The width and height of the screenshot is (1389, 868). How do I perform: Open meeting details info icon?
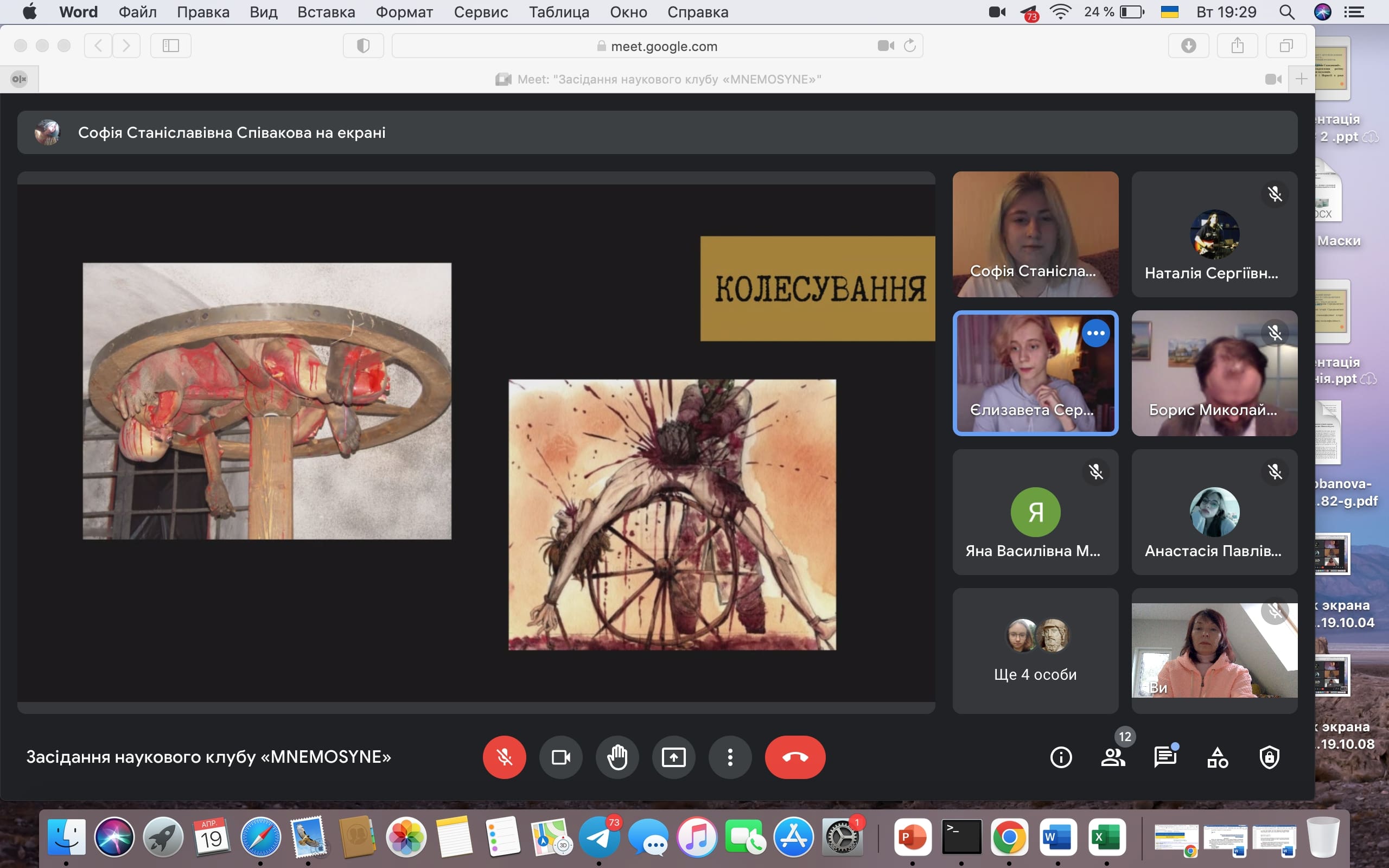(1061, 757)
